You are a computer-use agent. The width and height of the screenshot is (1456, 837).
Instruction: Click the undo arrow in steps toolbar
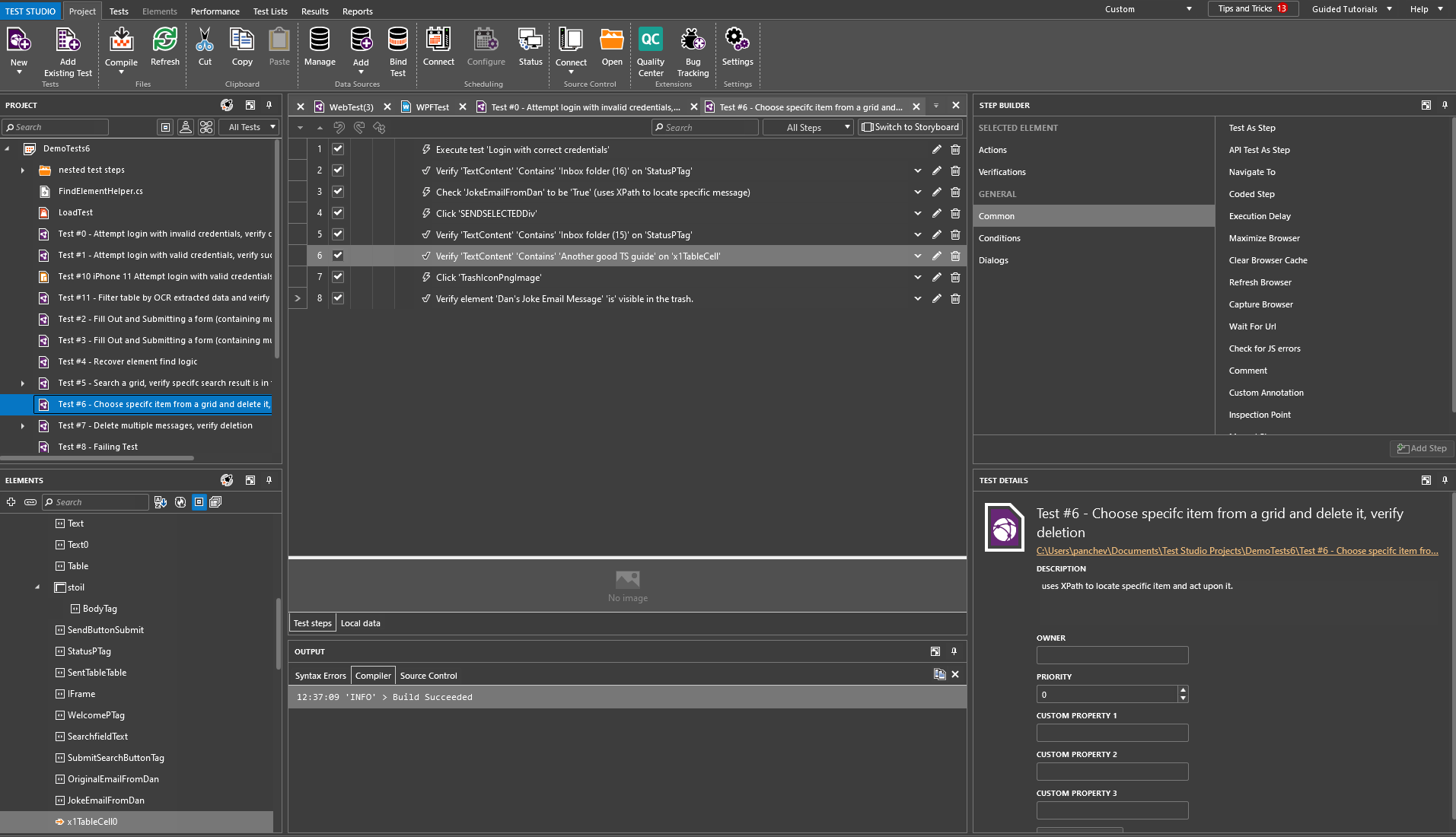[339, 127]
